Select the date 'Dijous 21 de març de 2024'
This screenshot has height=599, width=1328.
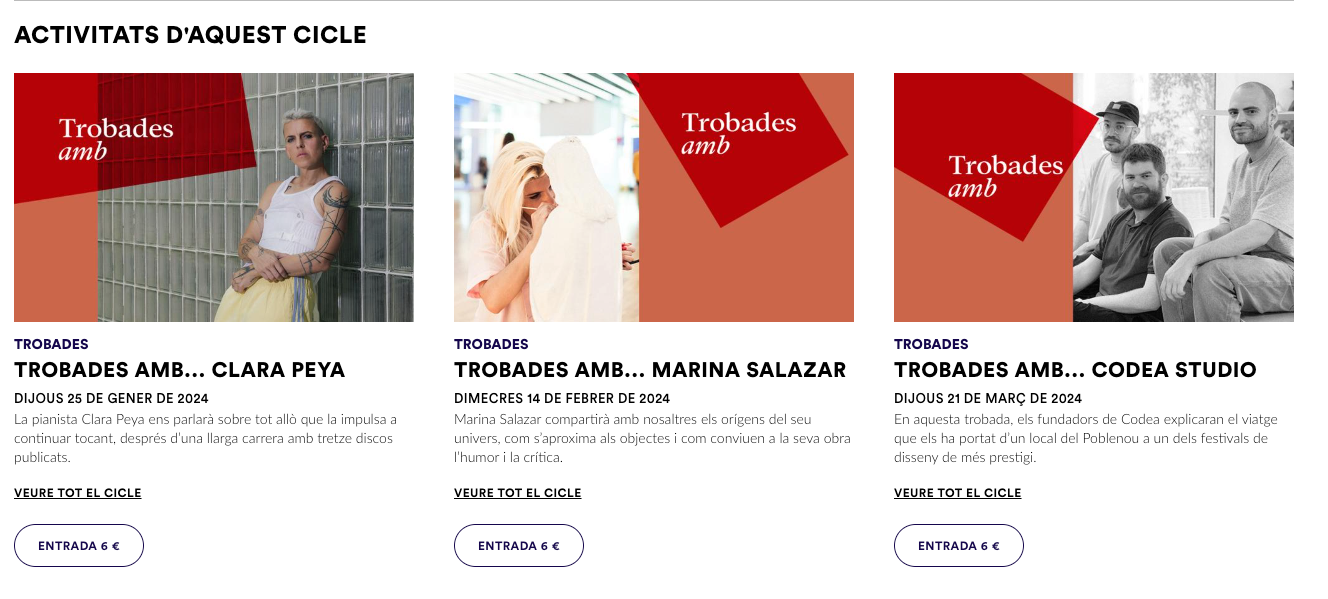988,398
